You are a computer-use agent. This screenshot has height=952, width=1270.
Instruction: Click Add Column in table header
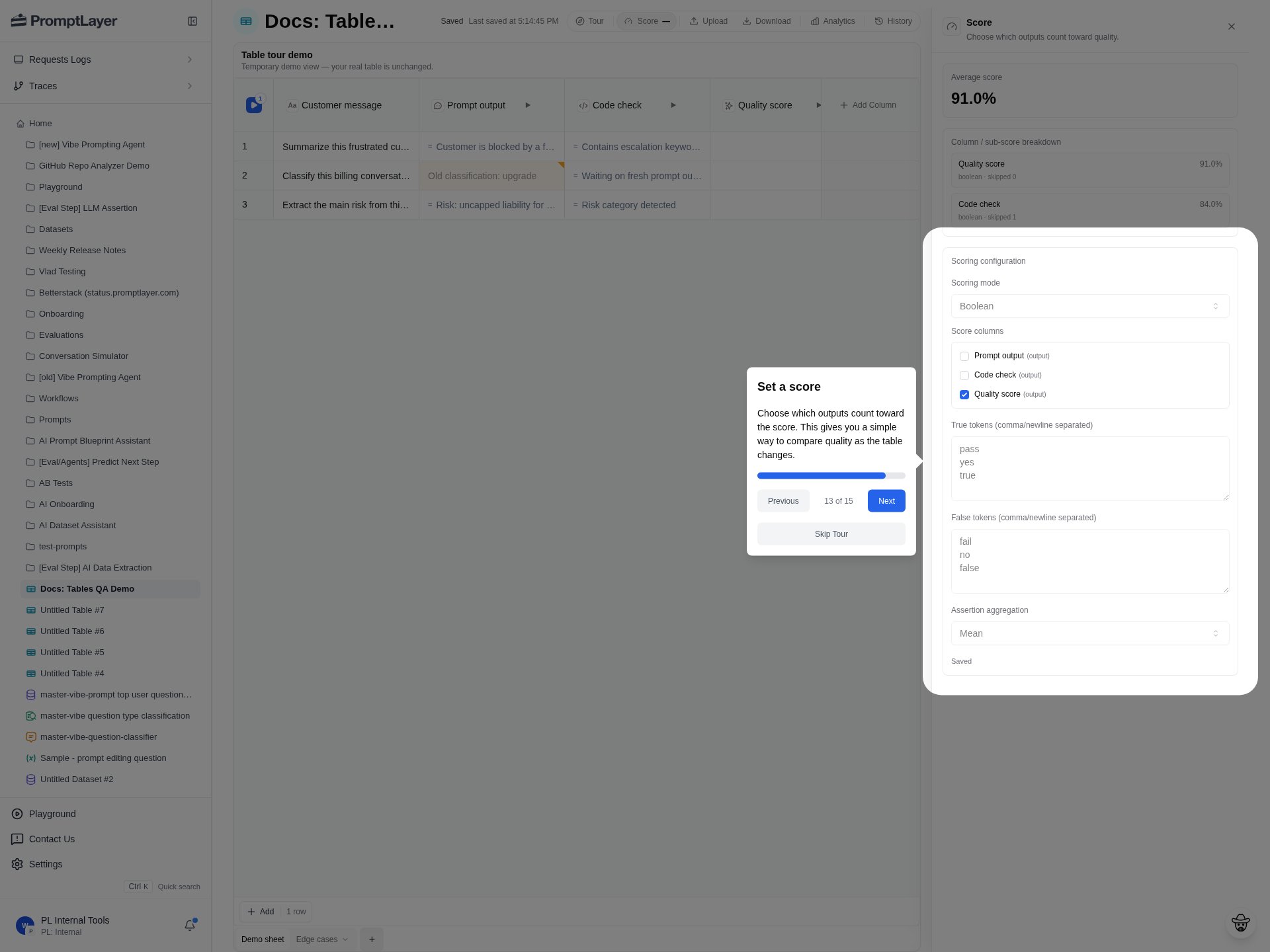pos(868,105)
